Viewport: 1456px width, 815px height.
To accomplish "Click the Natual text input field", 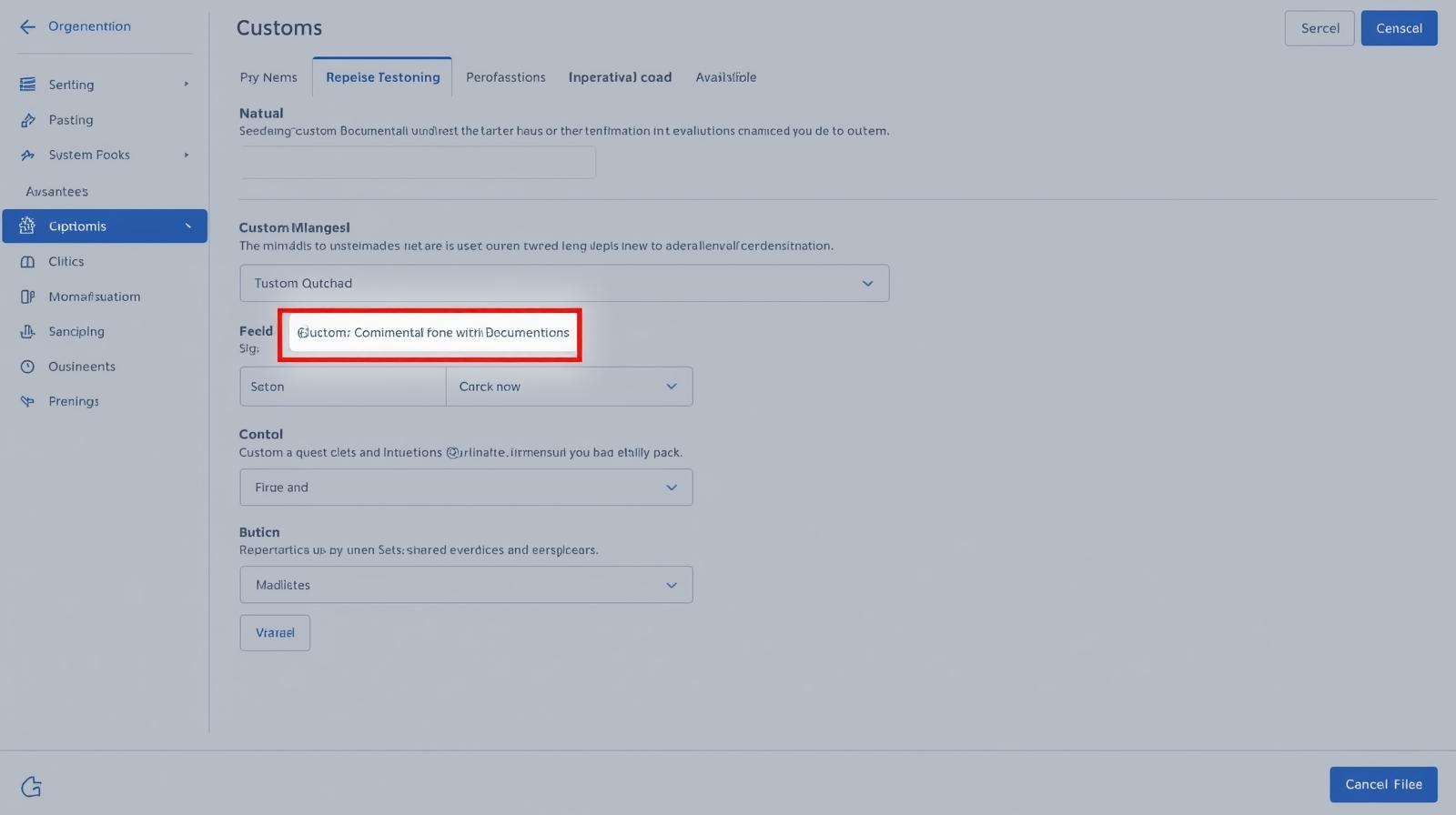I will [418, 163].
